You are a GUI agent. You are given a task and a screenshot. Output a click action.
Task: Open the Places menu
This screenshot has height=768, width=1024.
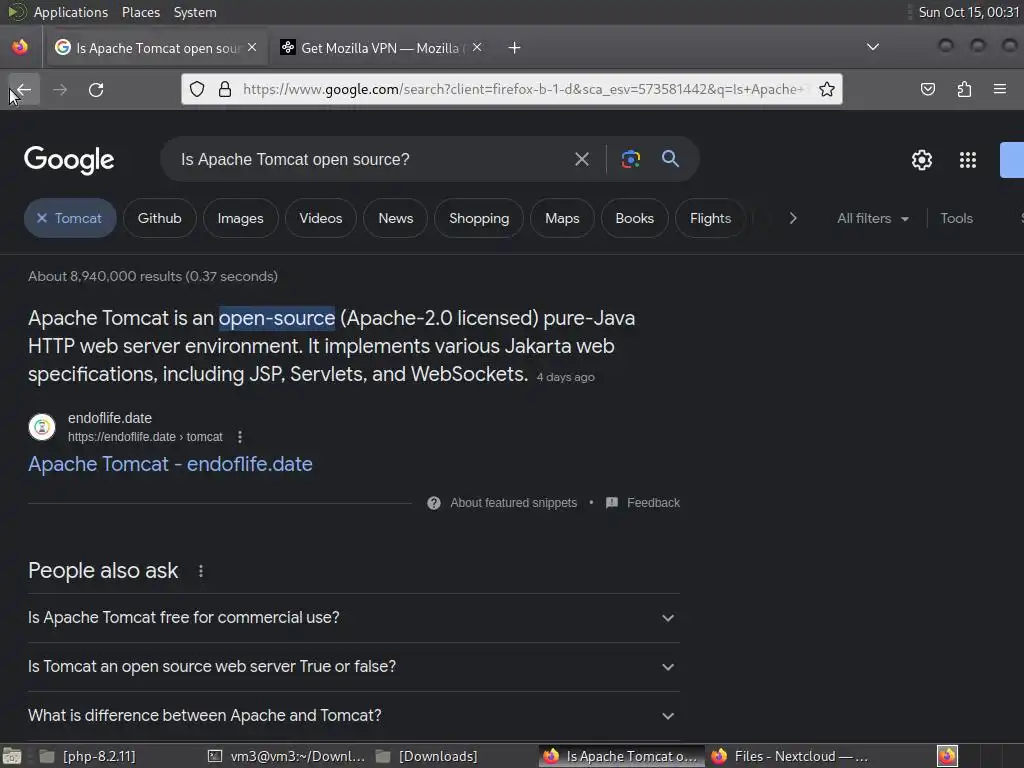[140, 12]
